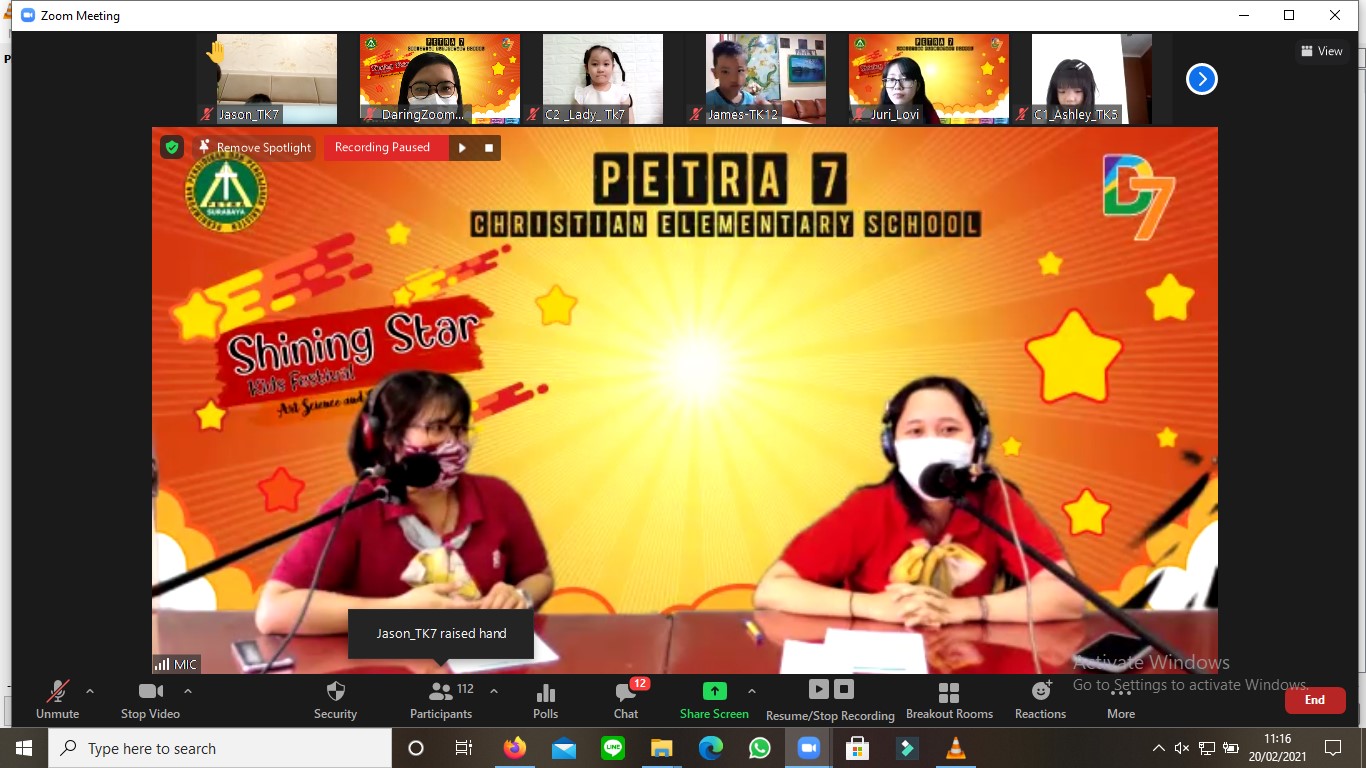Click the red End meeting button
1366x768 pixels.
pos(1314,700)
